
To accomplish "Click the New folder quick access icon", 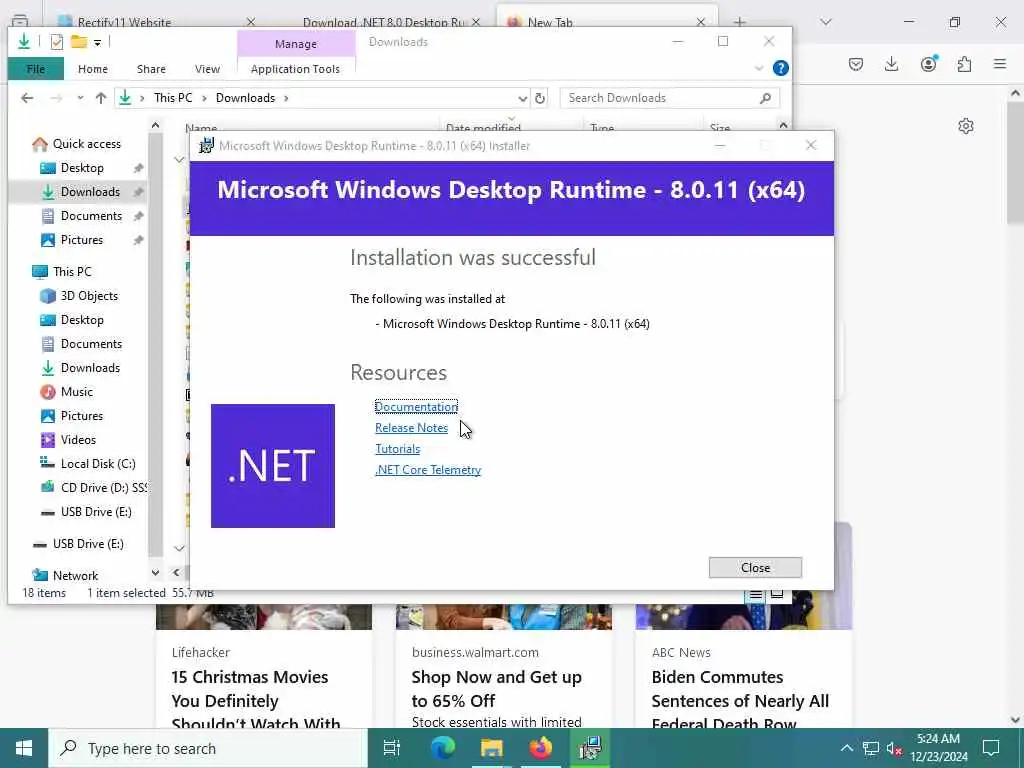I will (79, 42).
